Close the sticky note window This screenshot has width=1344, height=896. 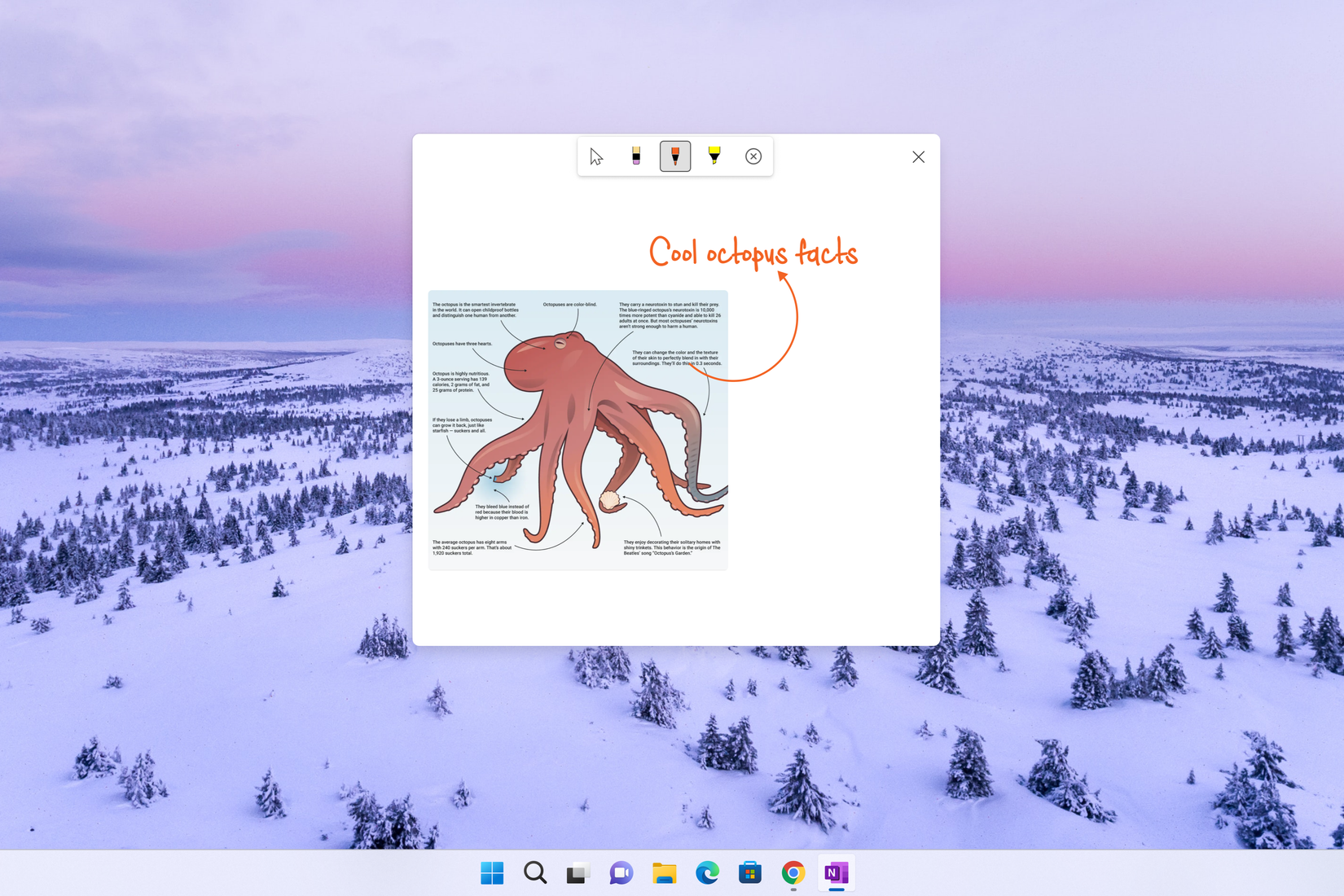[x=918, y=156]
